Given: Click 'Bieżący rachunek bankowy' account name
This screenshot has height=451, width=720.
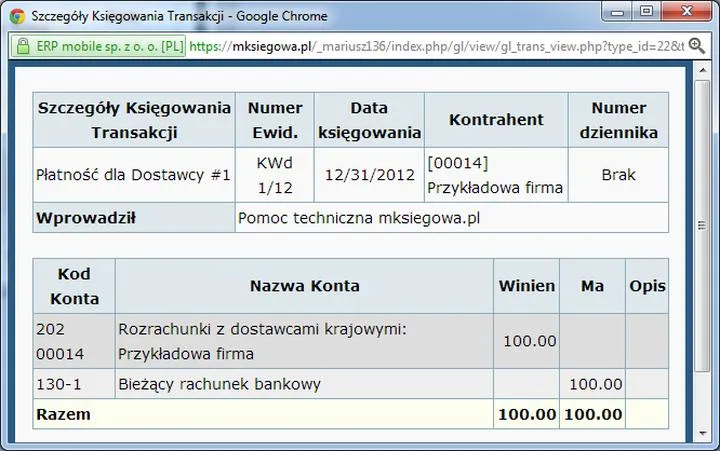Looking at the screenshot, I should tap(219, 384).
